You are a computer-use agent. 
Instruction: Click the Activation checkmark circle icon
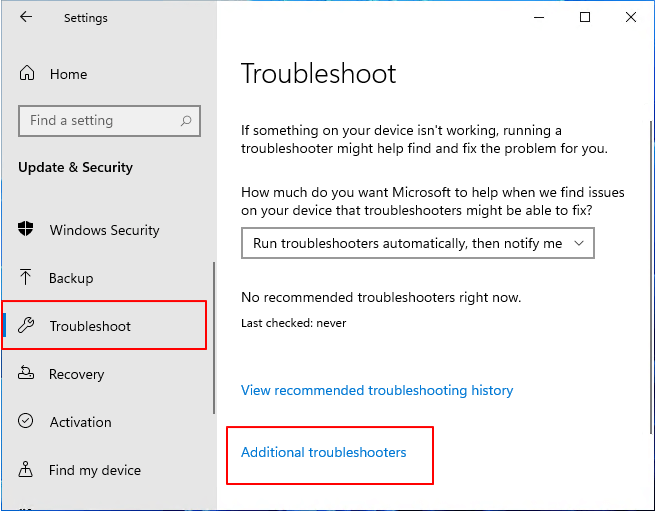(27, 422)
